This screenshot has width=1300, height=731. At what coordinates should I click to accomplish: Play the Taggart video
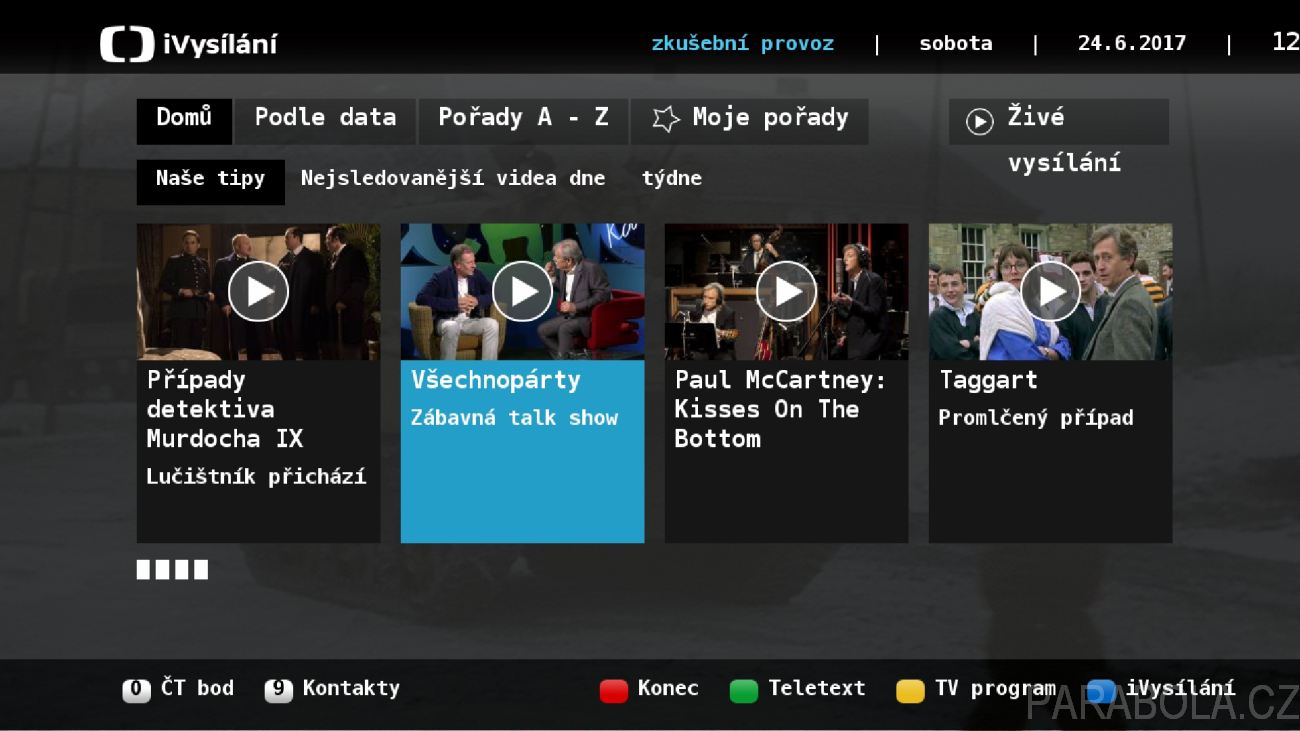(x=1050, y=291)
